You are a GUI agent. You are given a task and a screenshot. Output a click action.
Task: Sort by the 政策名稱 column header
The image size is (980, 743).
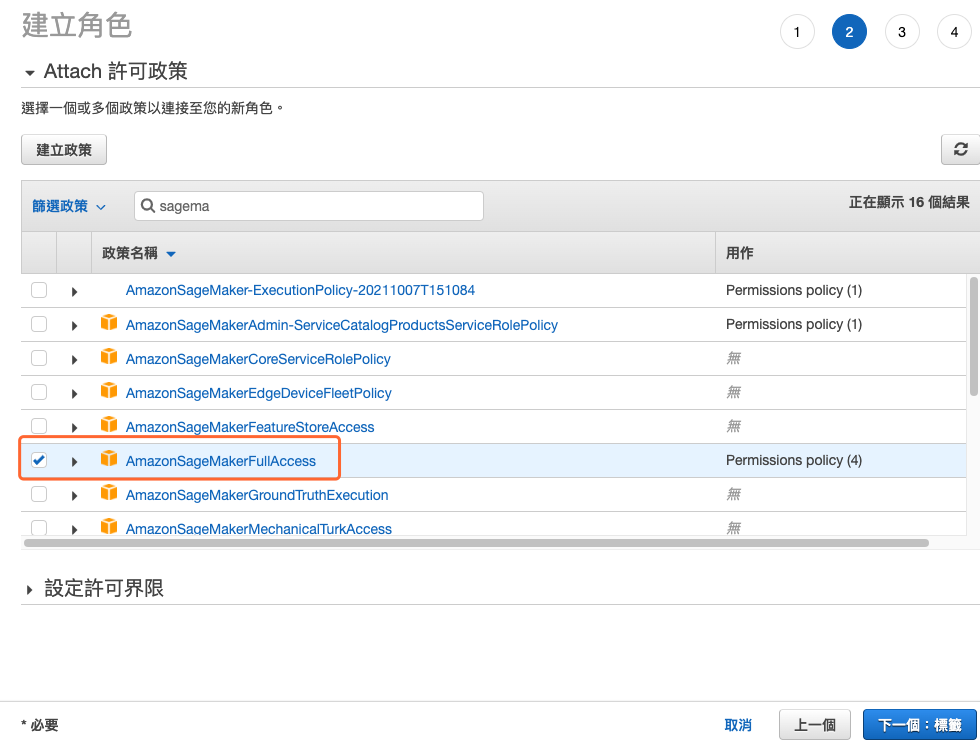pos(139,253)
